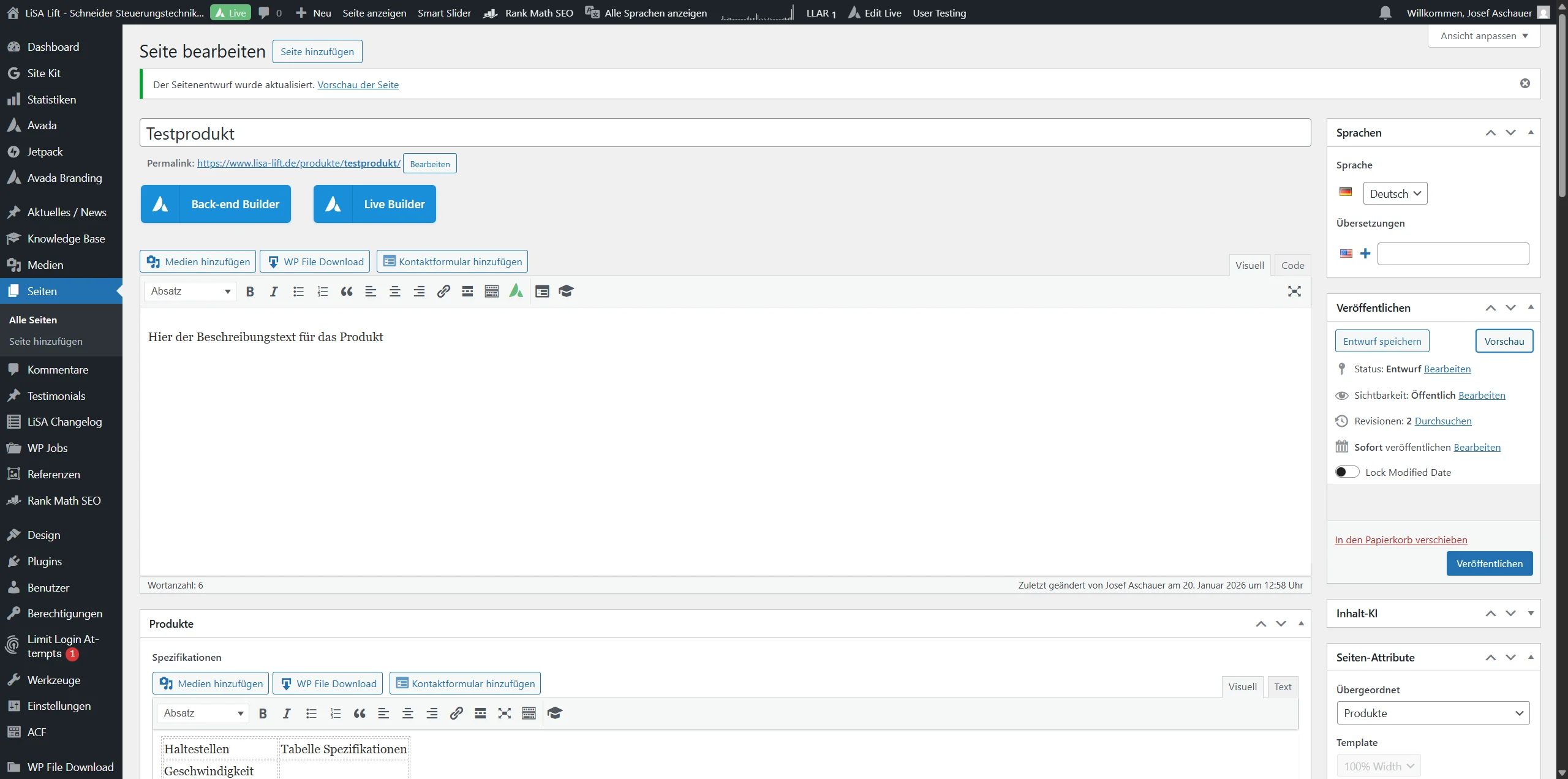Image resolution: width=1568 pixels, height=779 pixels.
Task: Enable the Lock Modified Date toggle
Action: tap(1347, 472)
